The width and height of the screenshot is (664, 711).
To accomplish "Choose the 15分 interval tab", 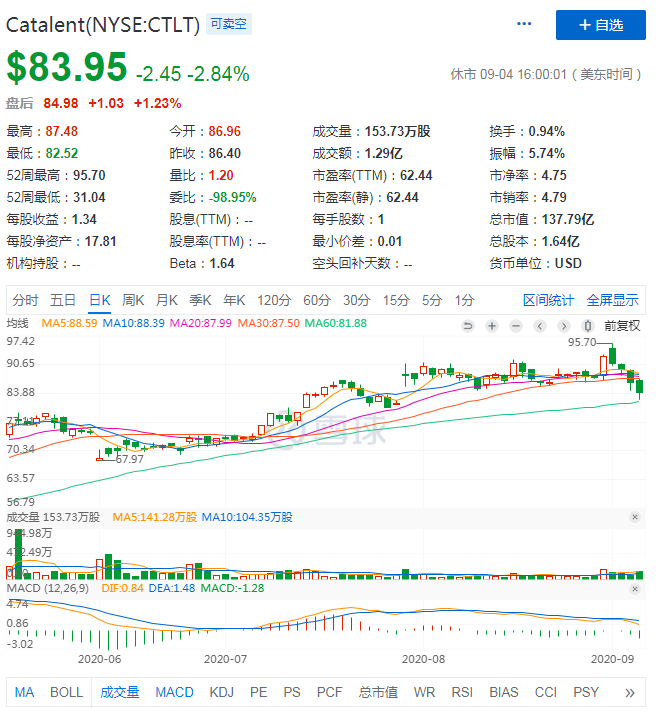I will pyautogui.click(x=396, y=300).
